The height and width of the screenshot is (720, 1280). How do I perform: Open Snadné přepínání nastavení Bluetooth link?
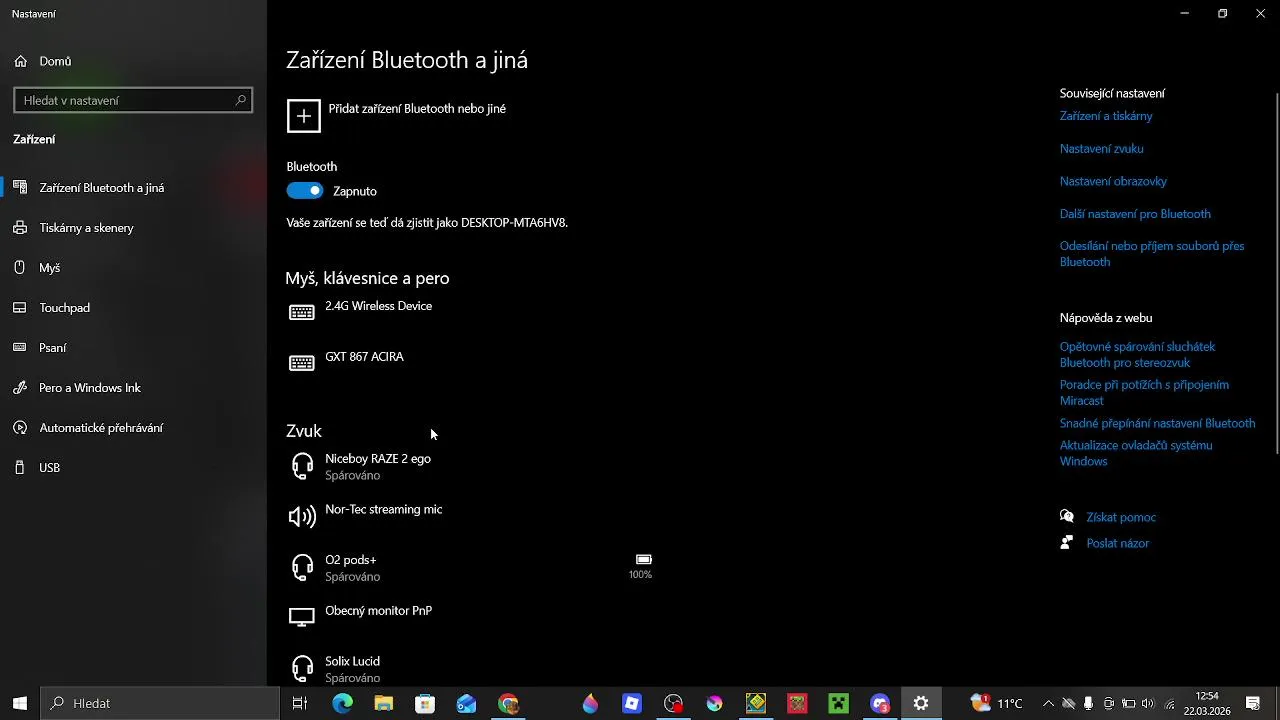[1157, 424]
